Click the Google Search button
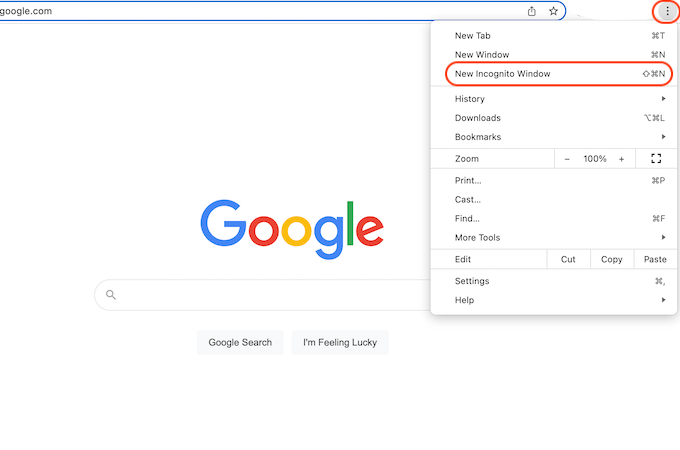The width and height of the screenshot is (680, 450). coord(240,342)
